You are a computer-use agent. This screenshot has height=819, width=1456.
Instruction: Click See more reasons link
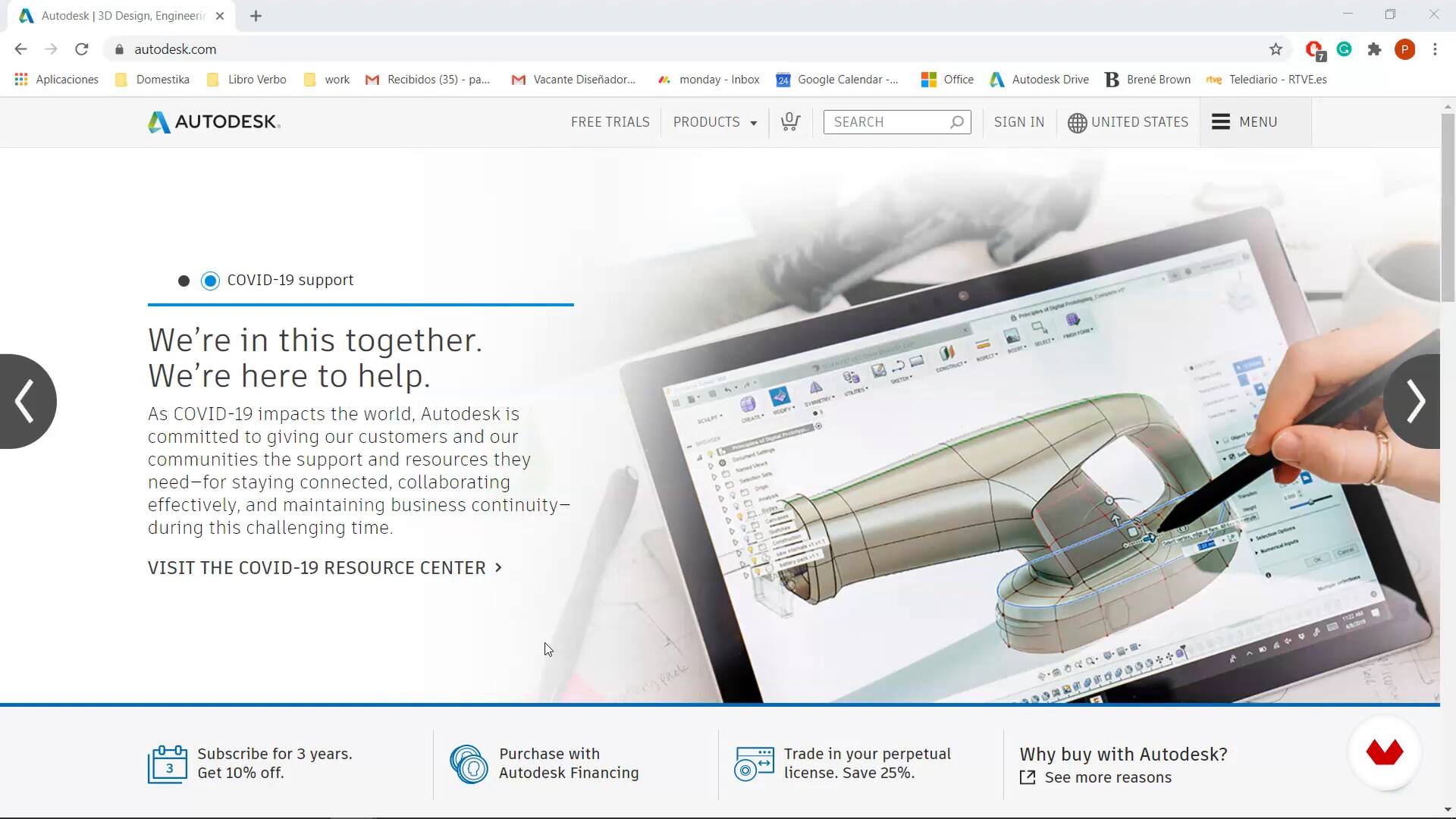[x=1108, y=777]
